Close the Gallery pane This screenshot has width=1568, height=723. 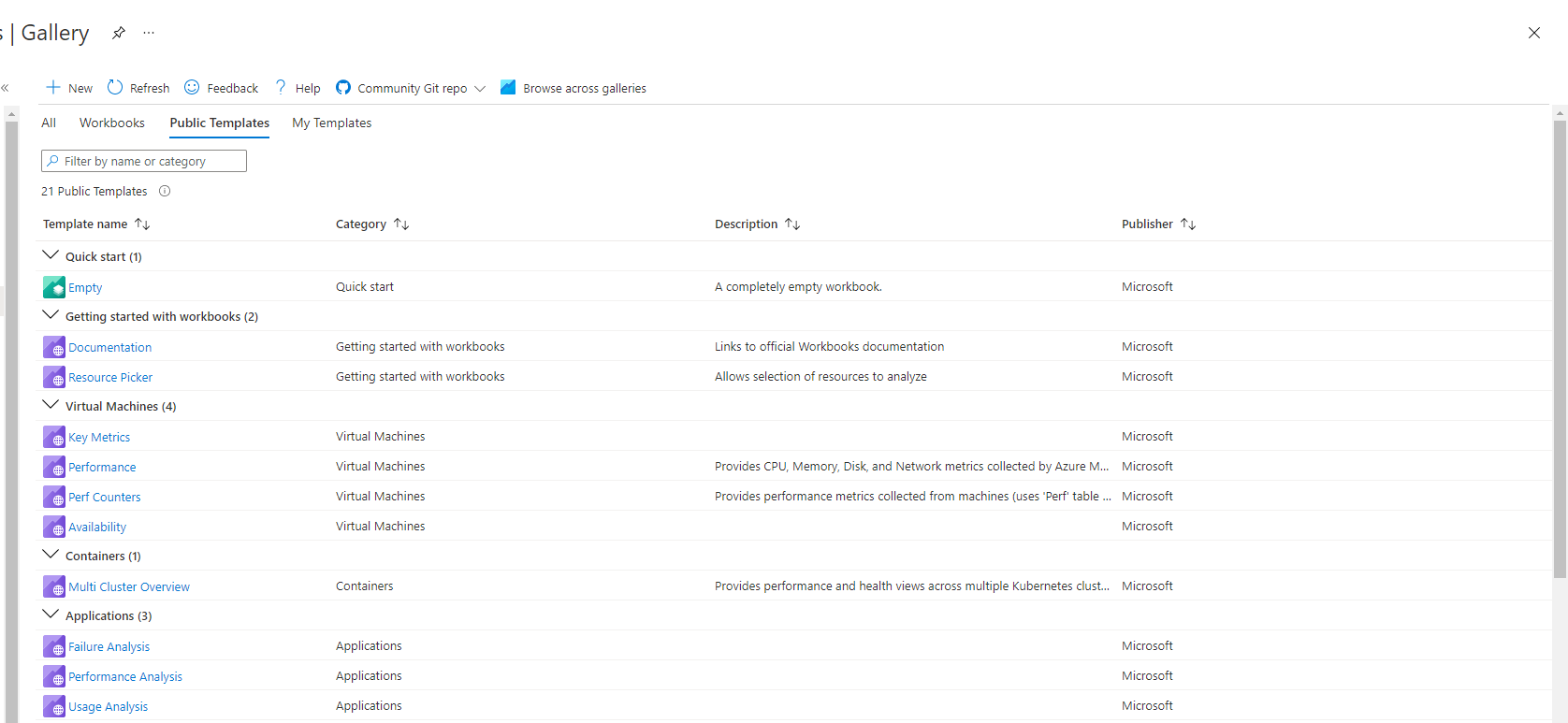coord(1534,33)
